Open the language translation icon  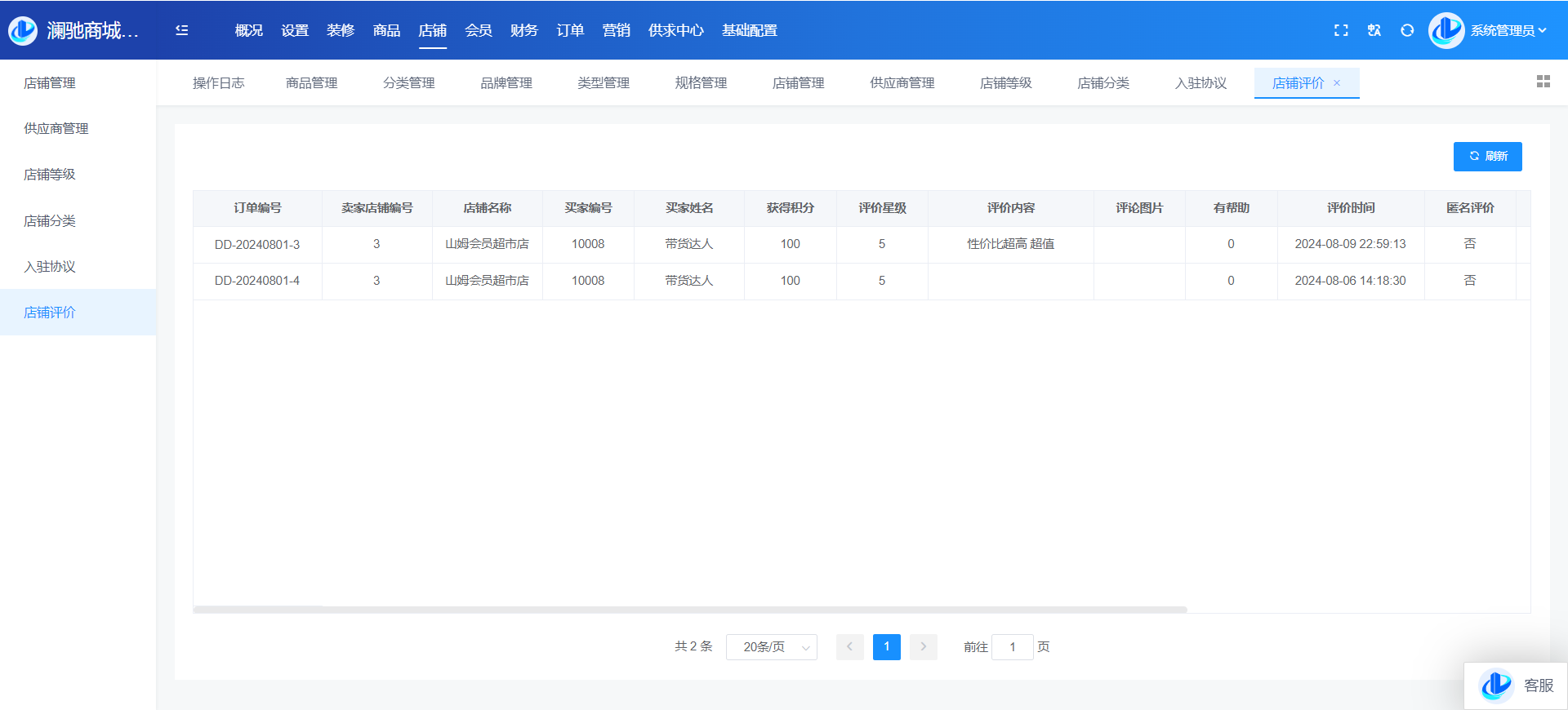[x=1374, y=30]
